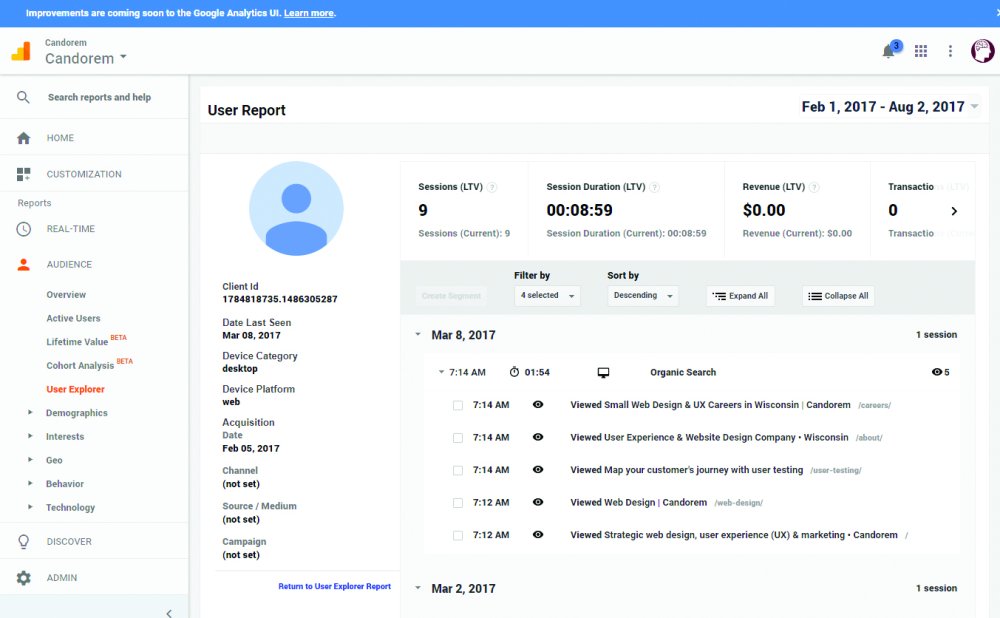This screenshot has height=618, width=1000.
Task: Click the Home house icon
Action: point(24,138)
